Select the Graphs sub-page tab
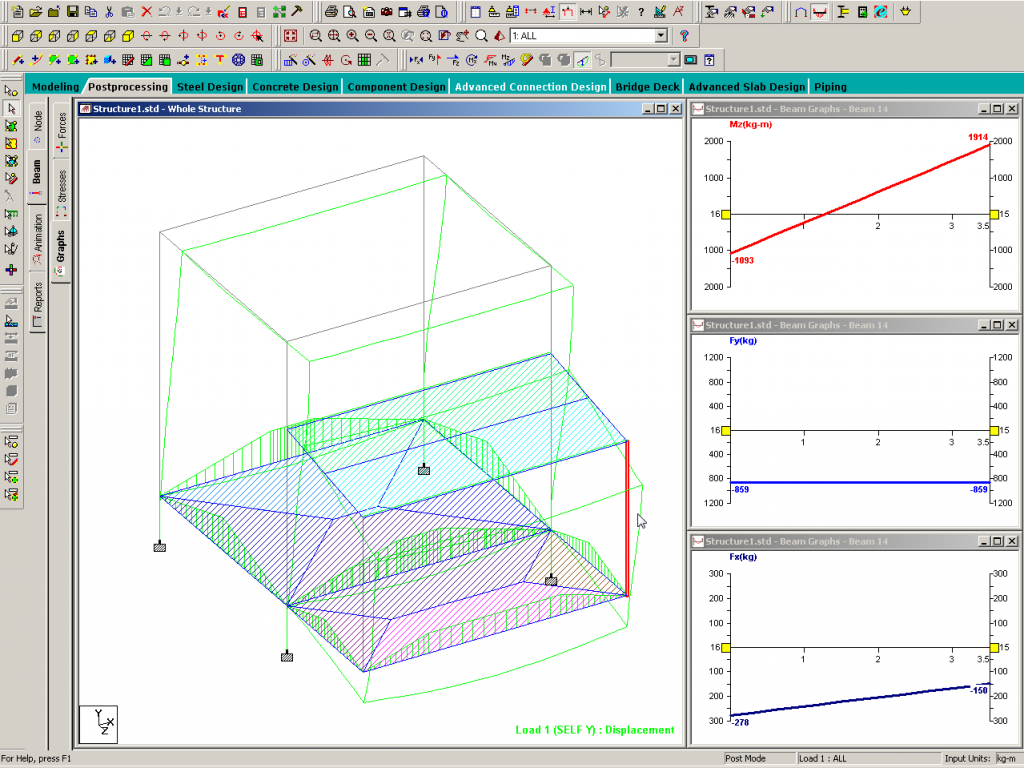 pyautogui.click(x=60, y=253)
